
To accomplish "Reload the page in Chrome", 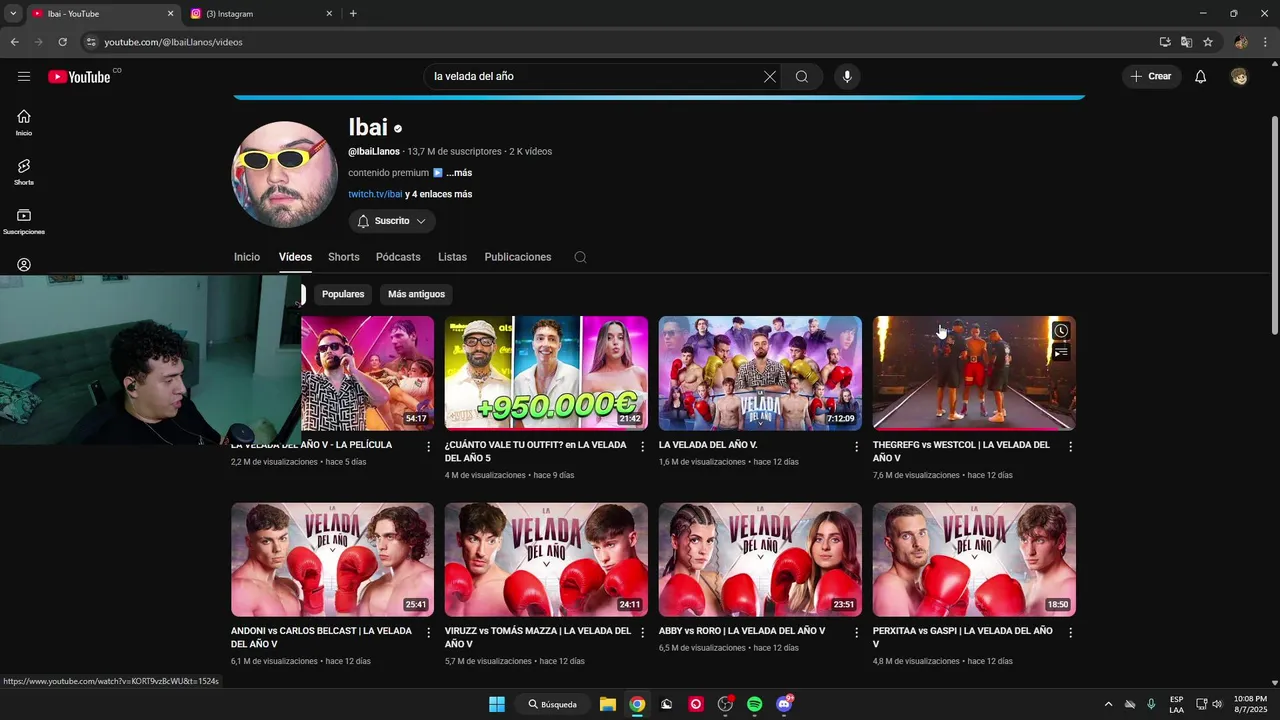I will pyautogui.click(x=62, y=42).
